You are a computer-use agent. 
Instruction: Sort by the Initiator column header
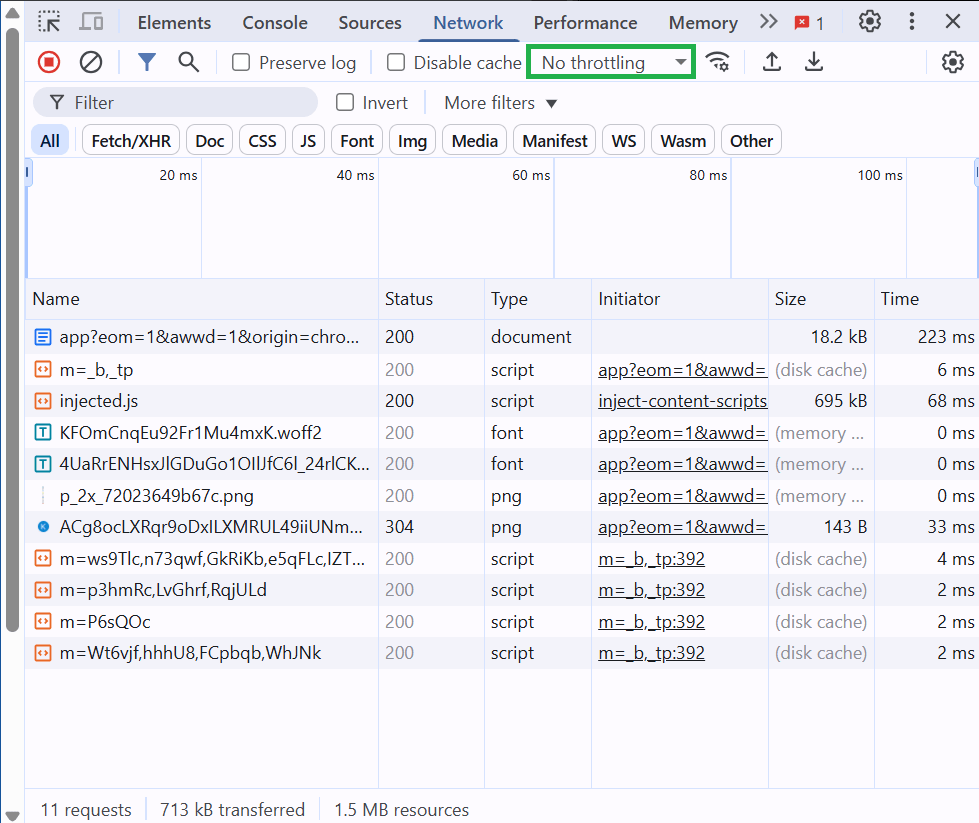click(x=680, y=299)
